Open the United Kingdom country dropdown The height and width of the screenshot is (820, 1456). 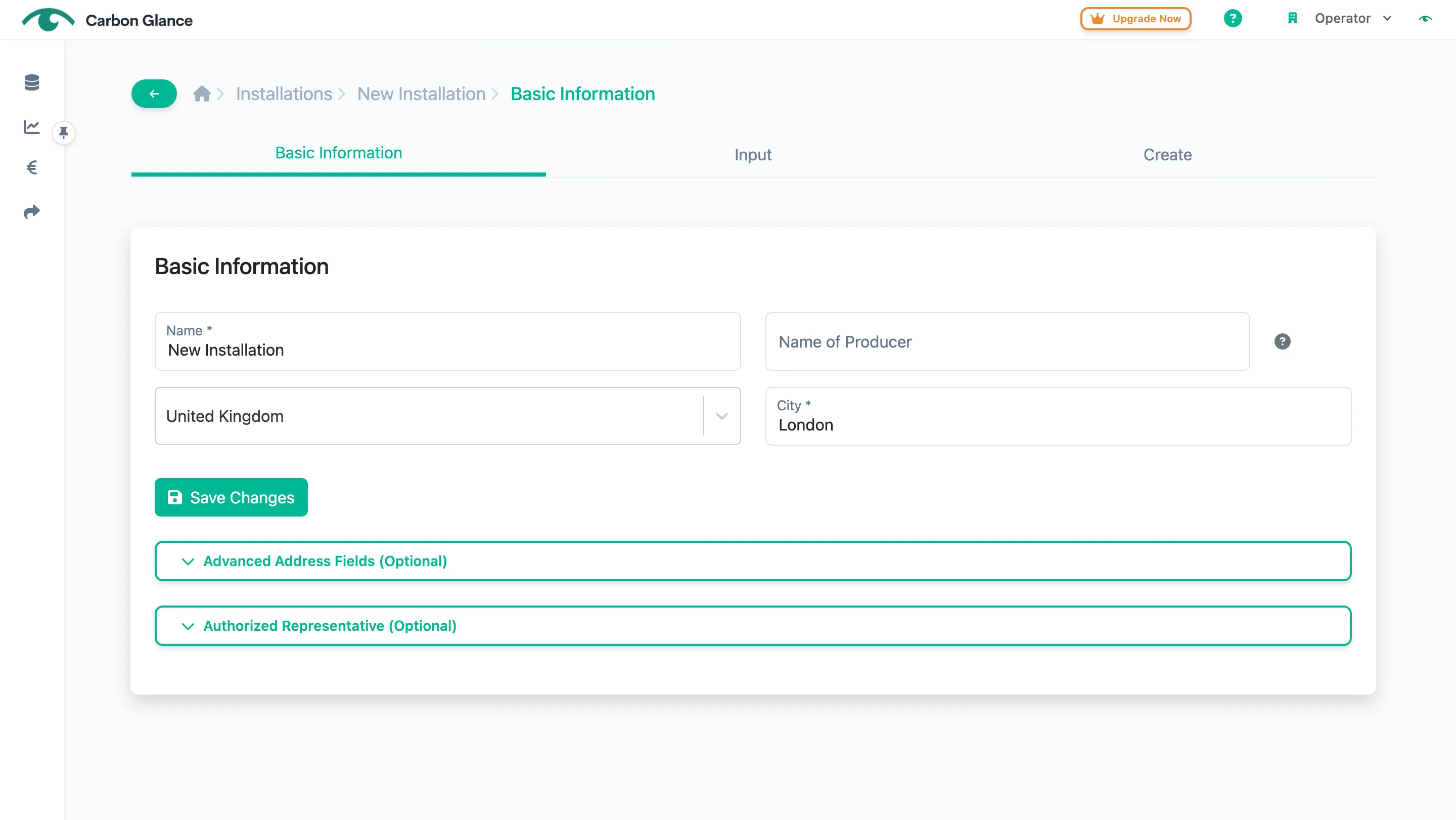(x=447, y=416)
